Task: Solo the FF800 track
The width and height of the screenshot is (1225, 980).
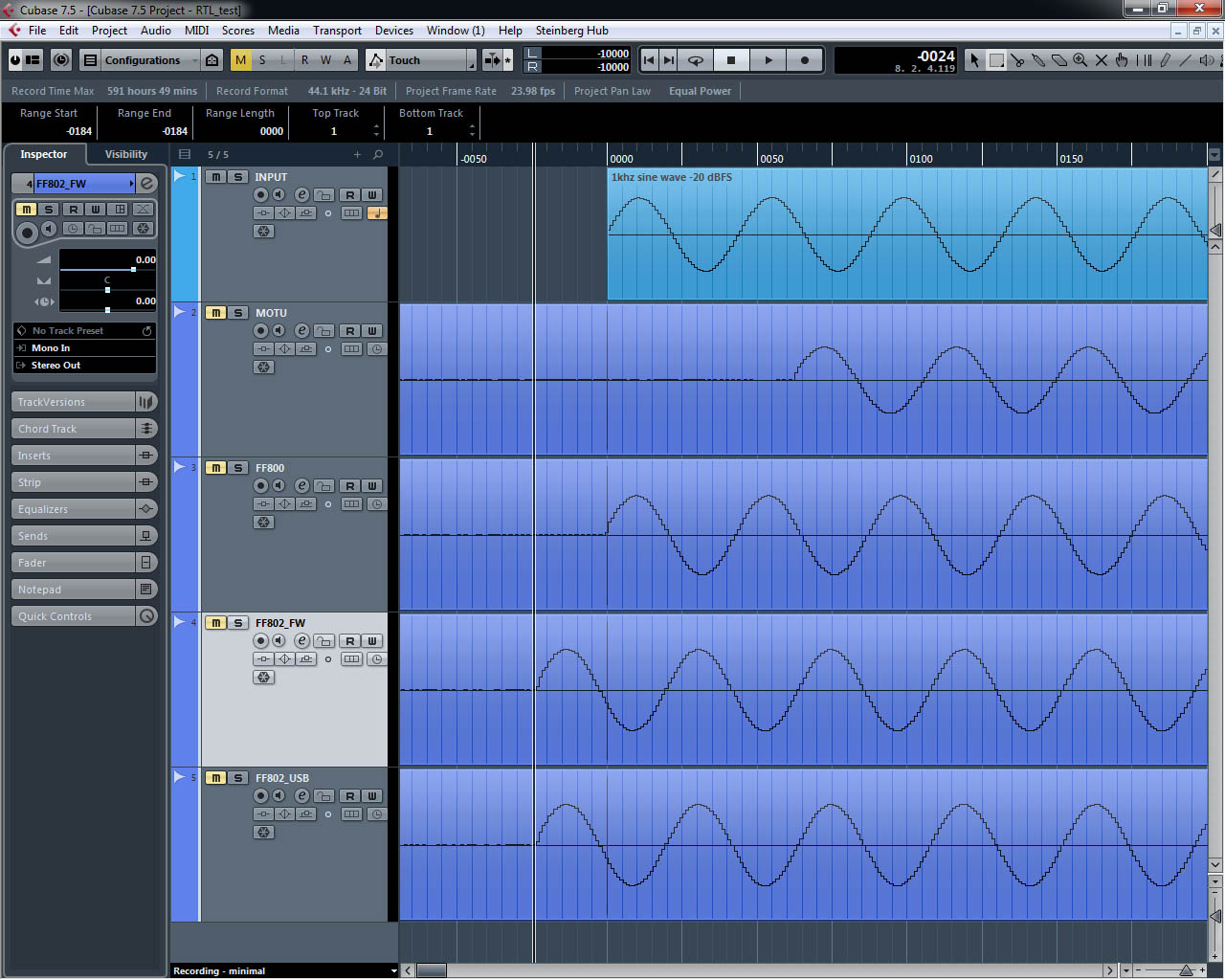Action: pos(238,468)
